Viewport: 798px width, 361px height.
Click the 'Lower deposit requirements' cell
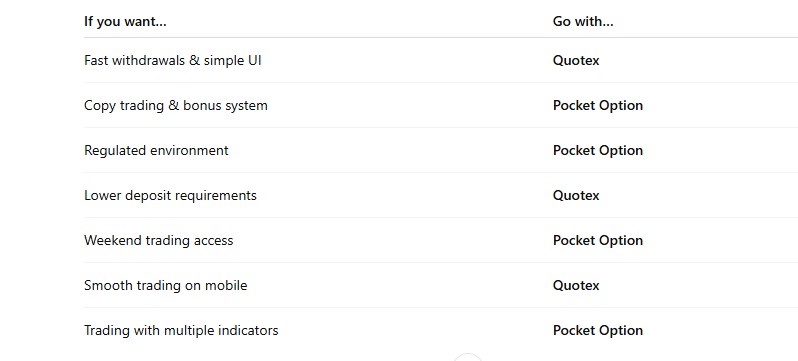pos(170,196)
